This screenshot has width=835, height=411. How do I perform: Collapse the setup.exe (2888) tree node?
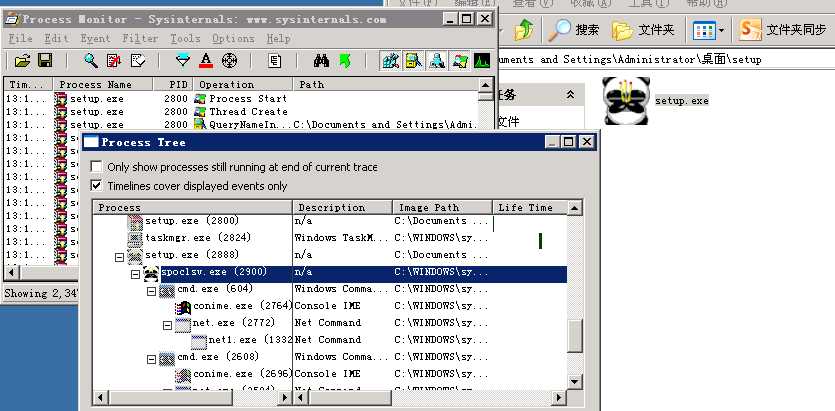click(x=119, y=257)
